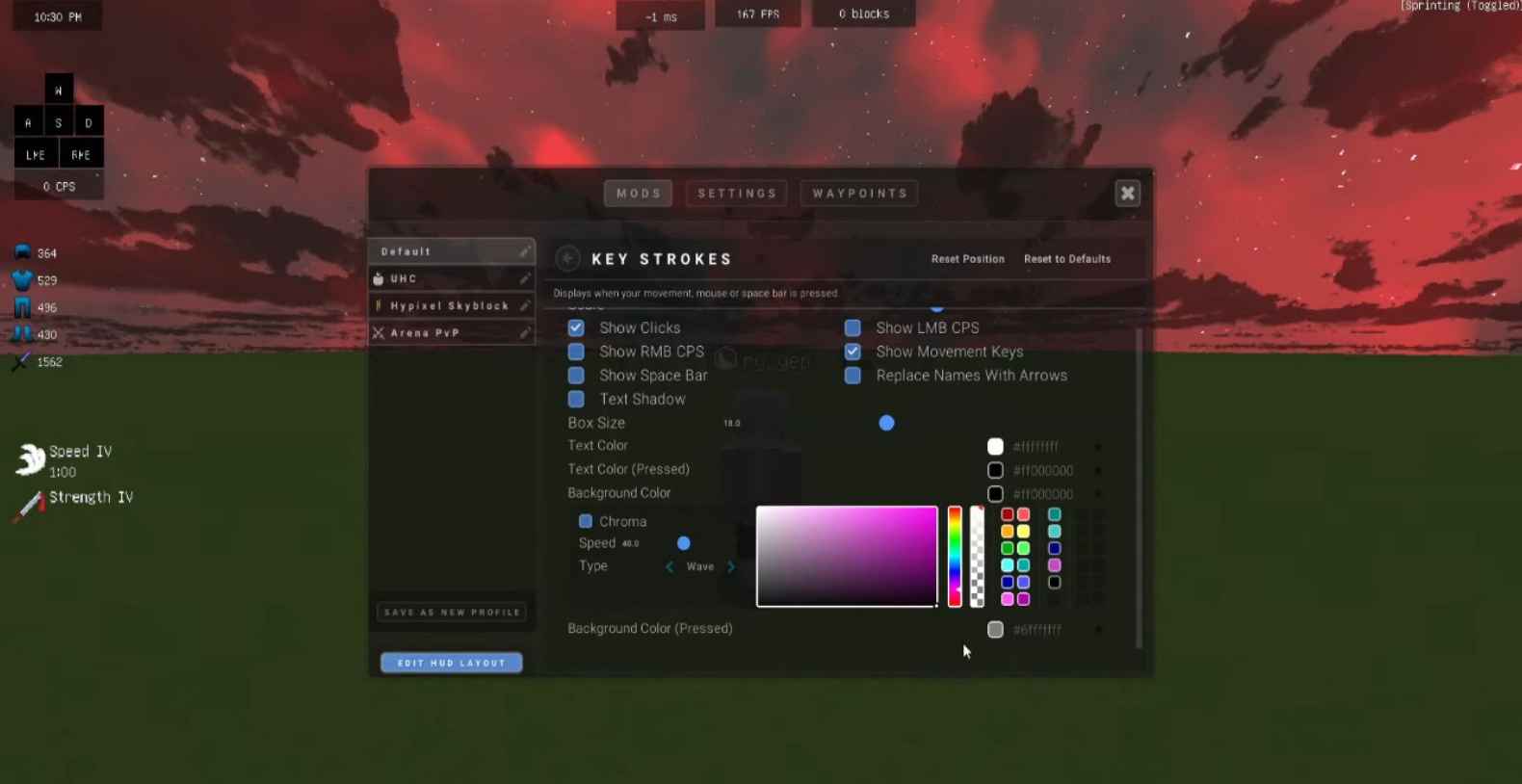Click the apple icon next to UHC
The width and height of the screenshot is (1522, 784).
pyautogui.click(x=379, y=278)
